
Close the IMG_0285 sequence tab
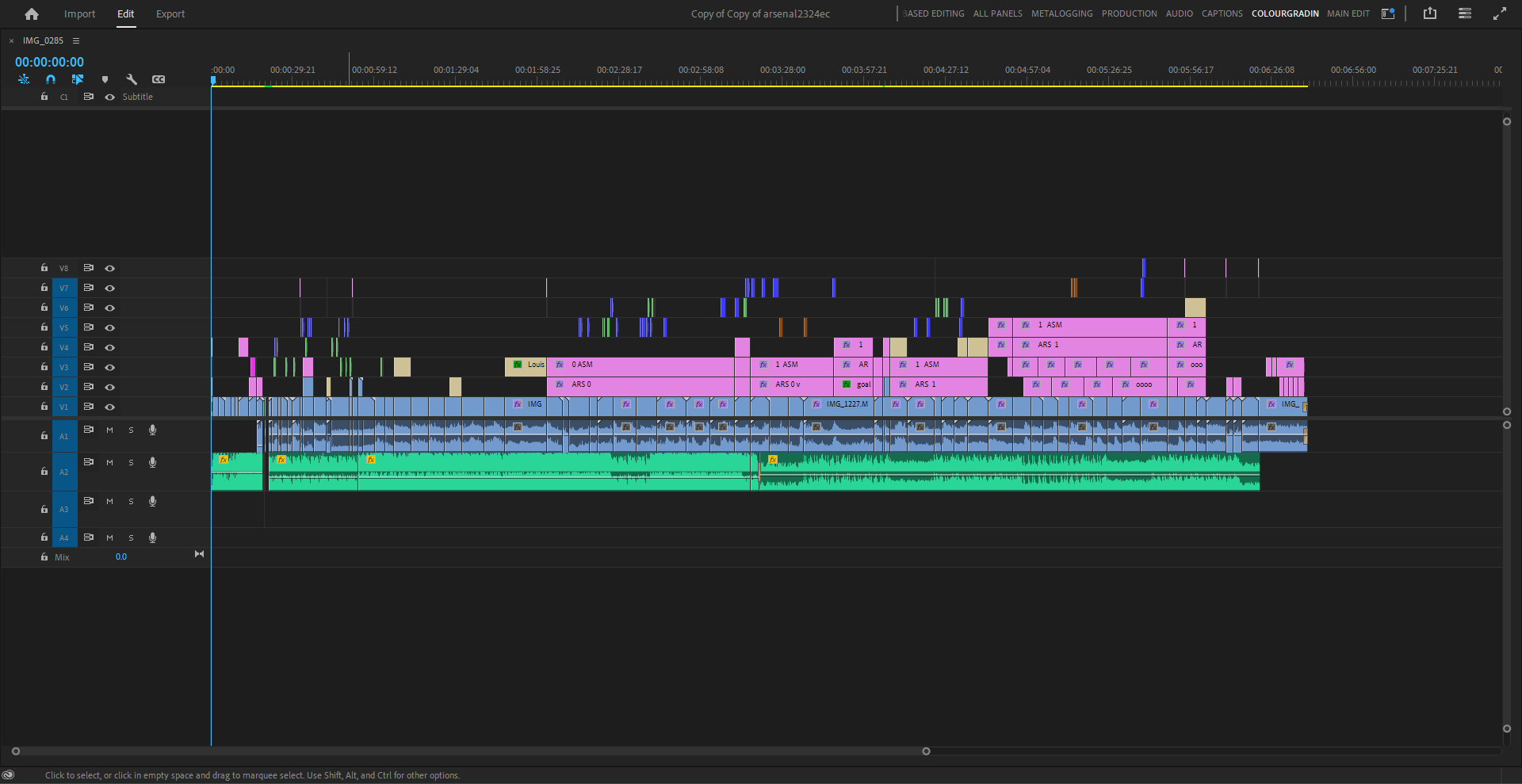pos(11,40)
